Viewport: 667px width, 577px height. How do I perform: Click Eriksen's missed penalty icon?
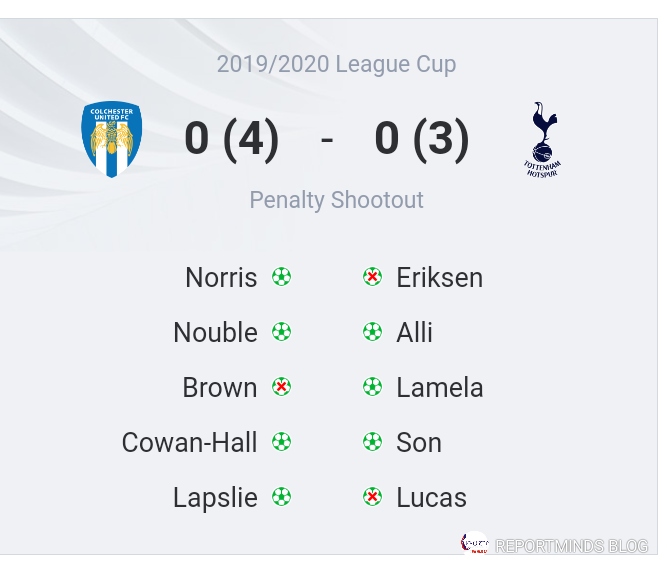(372, 277)
